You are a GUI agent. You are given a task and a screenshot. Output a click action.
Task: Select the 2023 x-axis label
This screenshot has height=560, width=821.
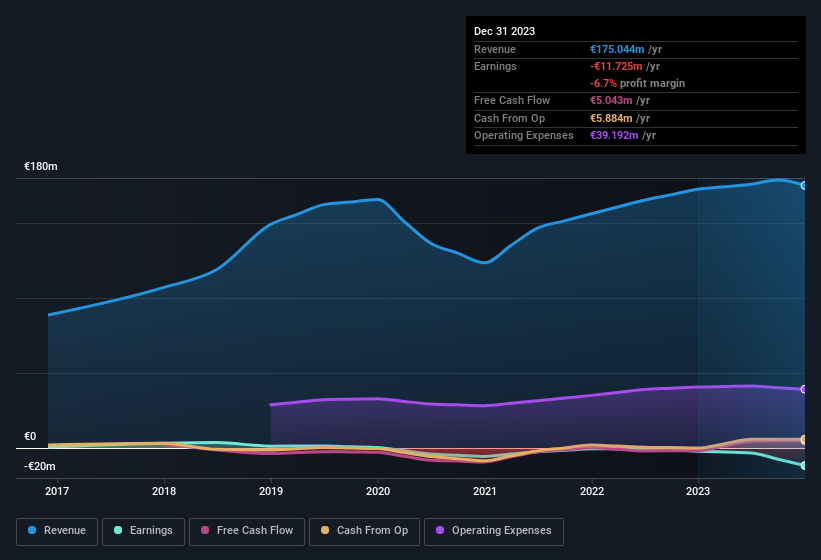(698, 491)
